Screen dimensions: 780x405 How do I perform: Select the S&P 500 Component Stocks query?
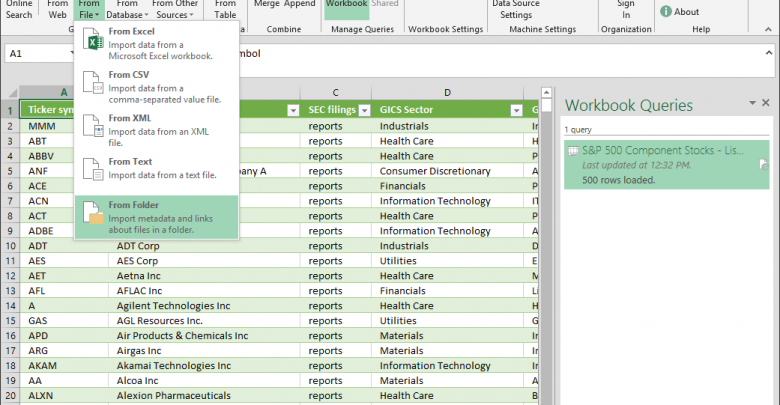click(x=667, y=165)
